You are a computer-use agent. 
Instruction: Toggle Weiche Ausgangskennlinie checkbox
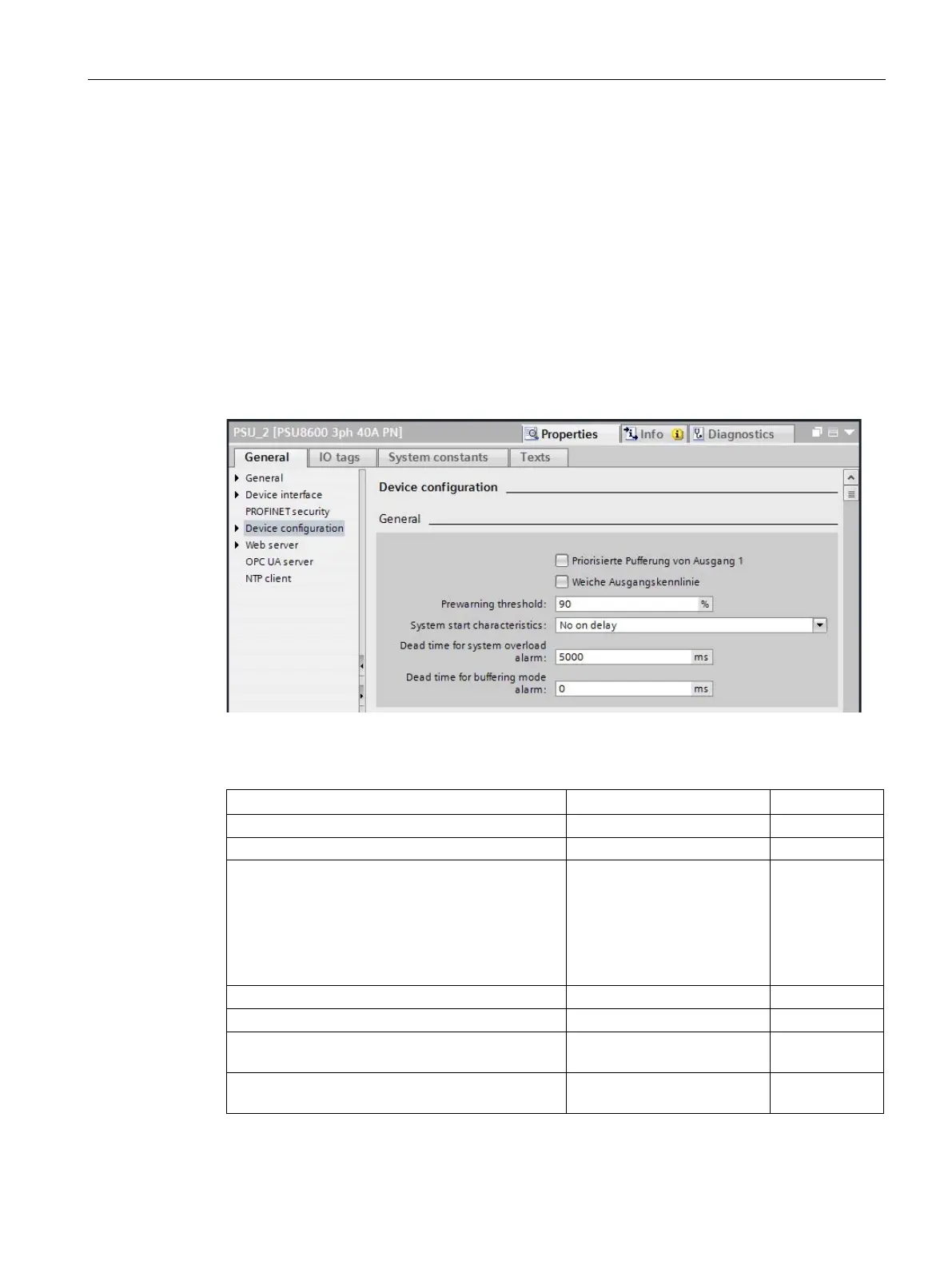click(x=562, y=582)
